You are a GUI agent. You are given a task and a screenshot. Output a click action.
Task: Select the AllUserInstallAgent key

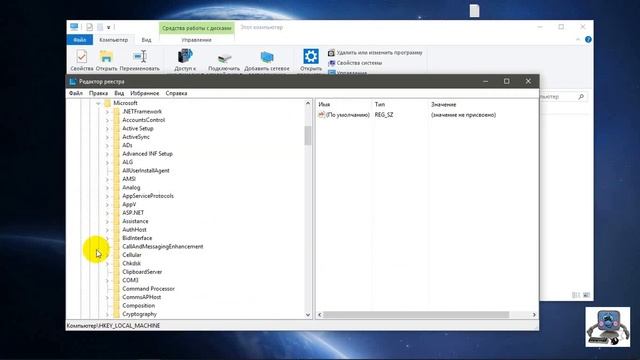[146, 171]
